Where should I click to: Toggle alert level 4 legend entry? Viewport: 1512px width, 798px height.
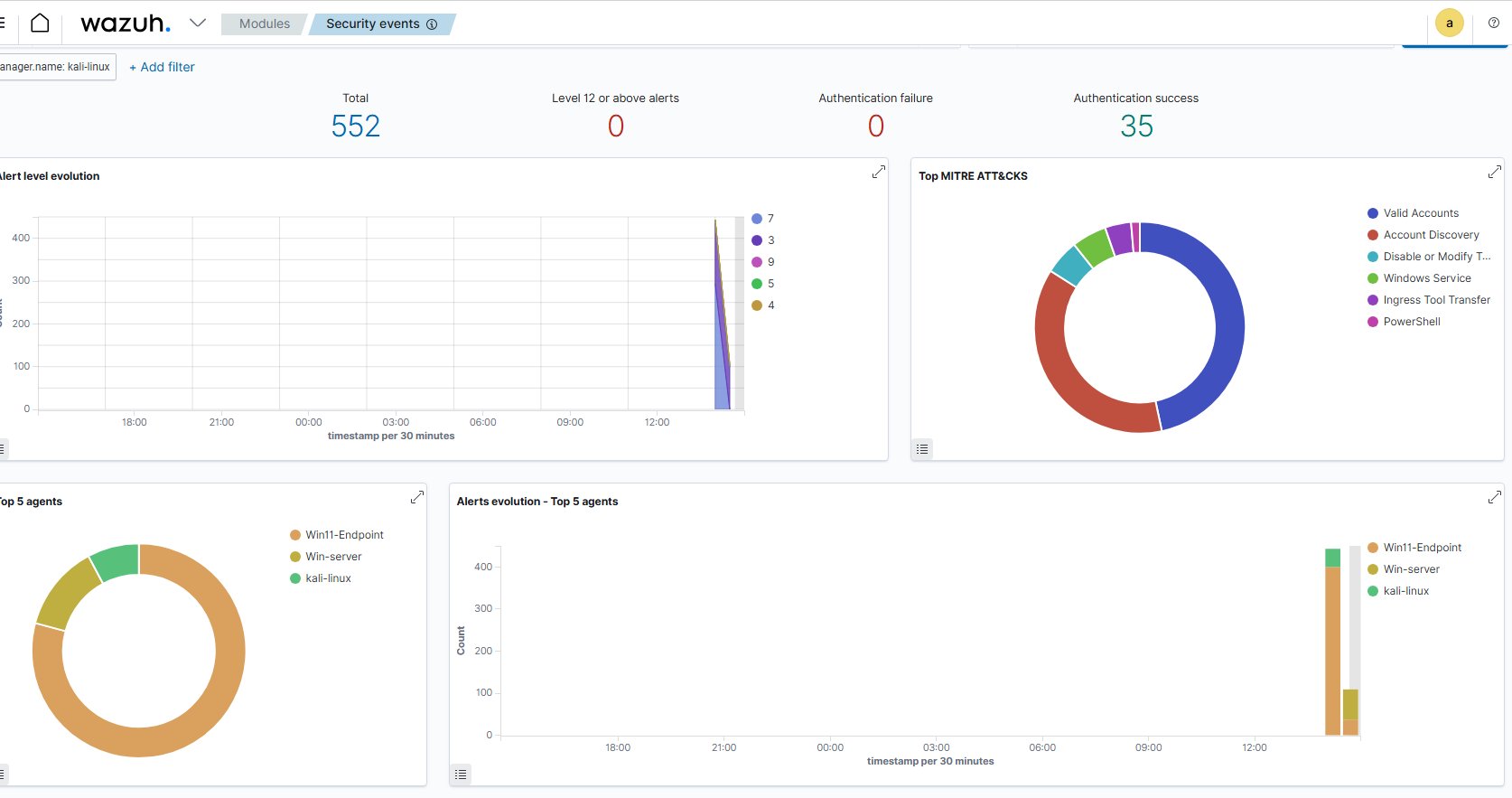(x=763, y=305)
